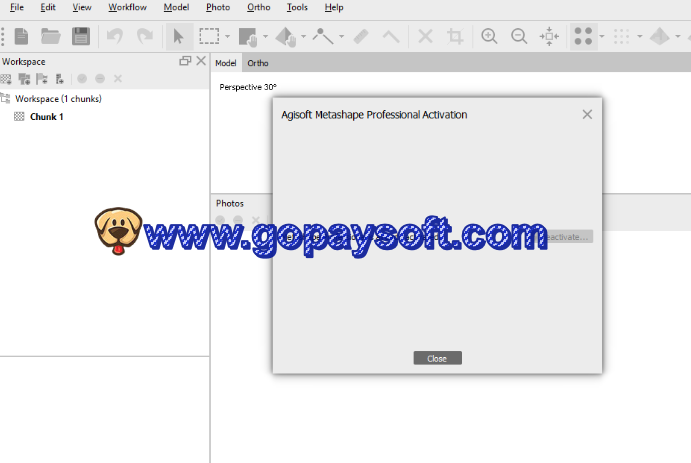Screen dimensions: 691x463
Task: Open the Model menu
Action: pos(176,7)
